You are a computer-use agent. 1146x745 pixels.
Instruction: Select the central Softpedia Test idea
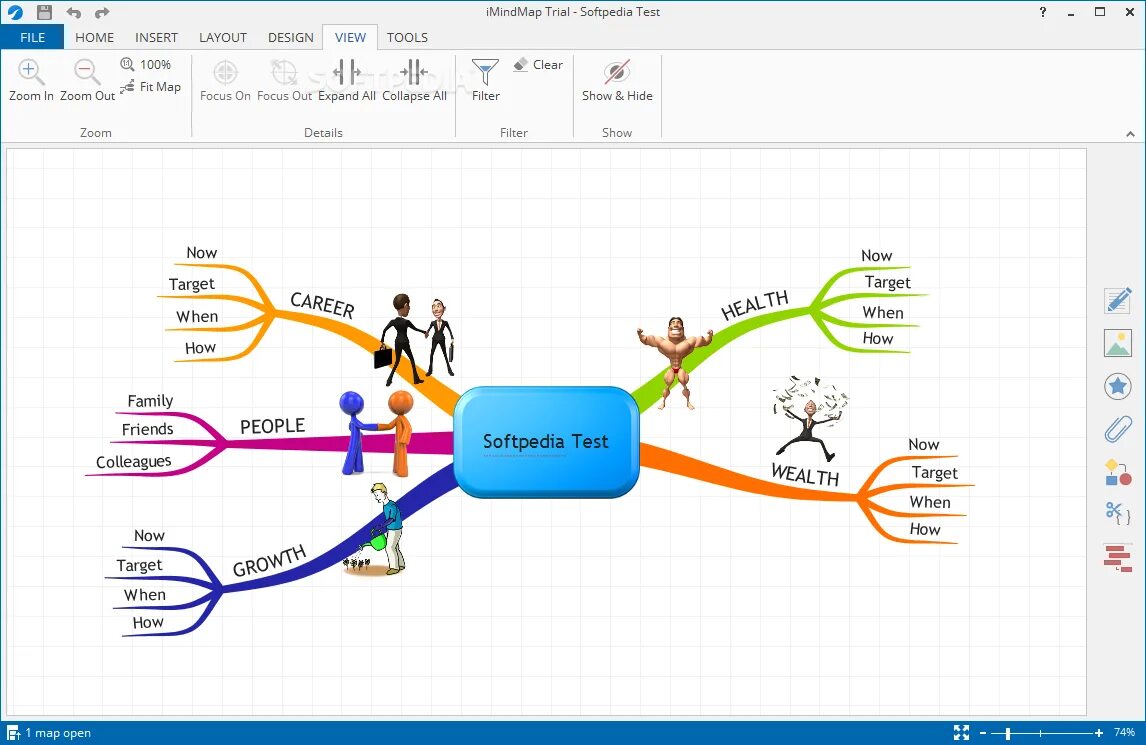546,442
